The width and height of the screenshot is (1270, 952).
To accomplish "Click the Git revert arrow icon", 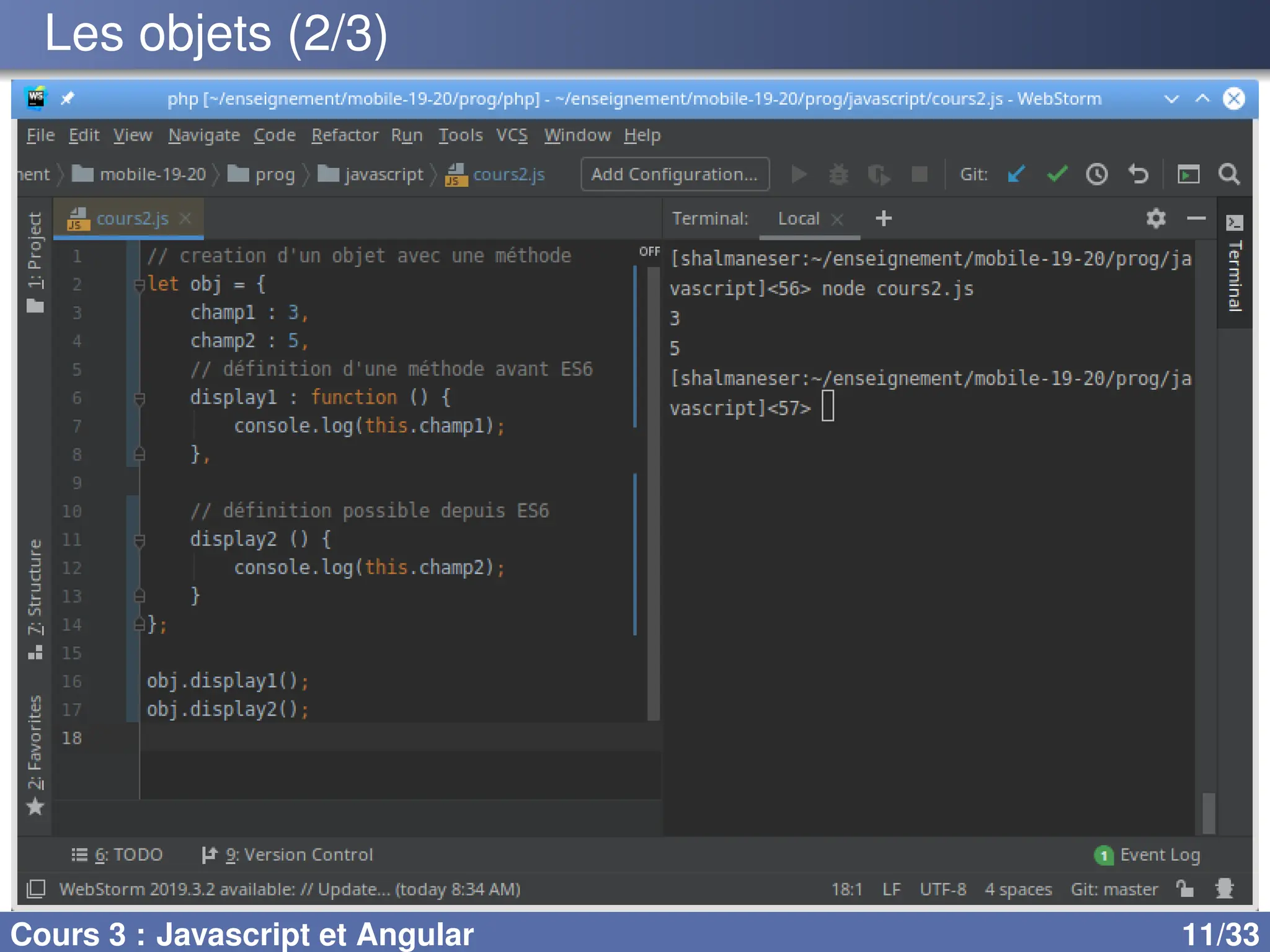I will tap(1138, 175).
